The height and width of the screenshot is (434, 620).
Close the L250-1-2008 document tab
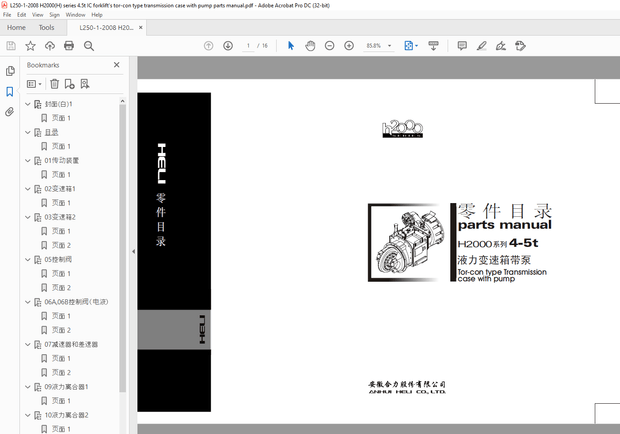[x=140, y=28]
